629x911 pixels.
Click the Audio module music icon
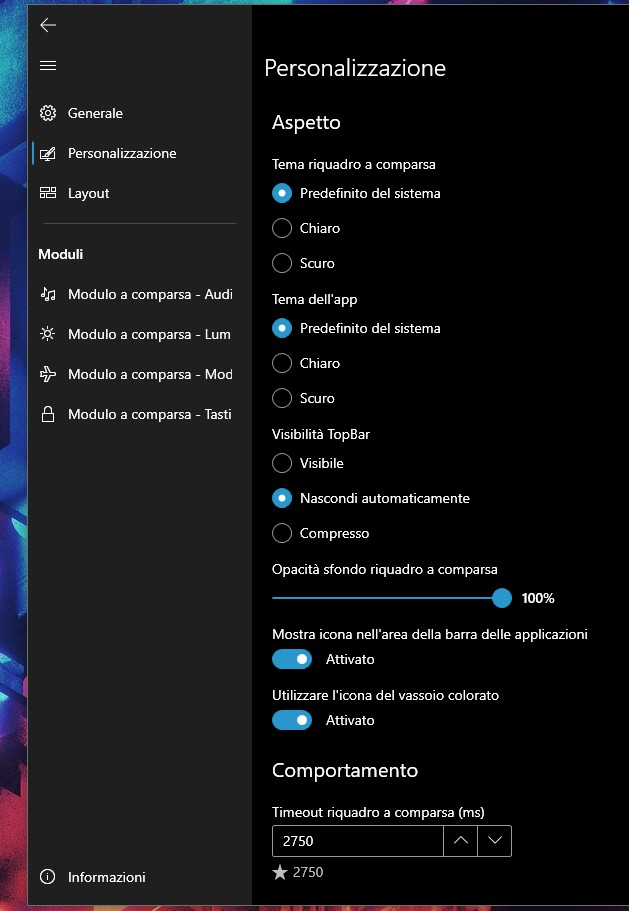[48, 294]
